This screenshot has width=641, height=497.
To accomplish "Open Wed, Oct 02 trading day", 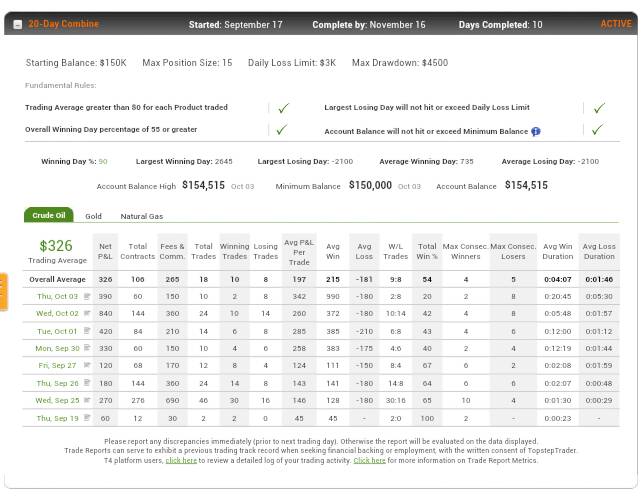I will [57, 313].
